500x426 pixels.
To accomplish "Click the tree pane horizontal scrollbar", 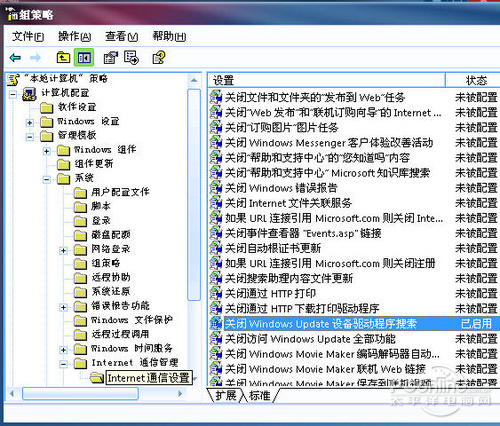I will (96, 394).
